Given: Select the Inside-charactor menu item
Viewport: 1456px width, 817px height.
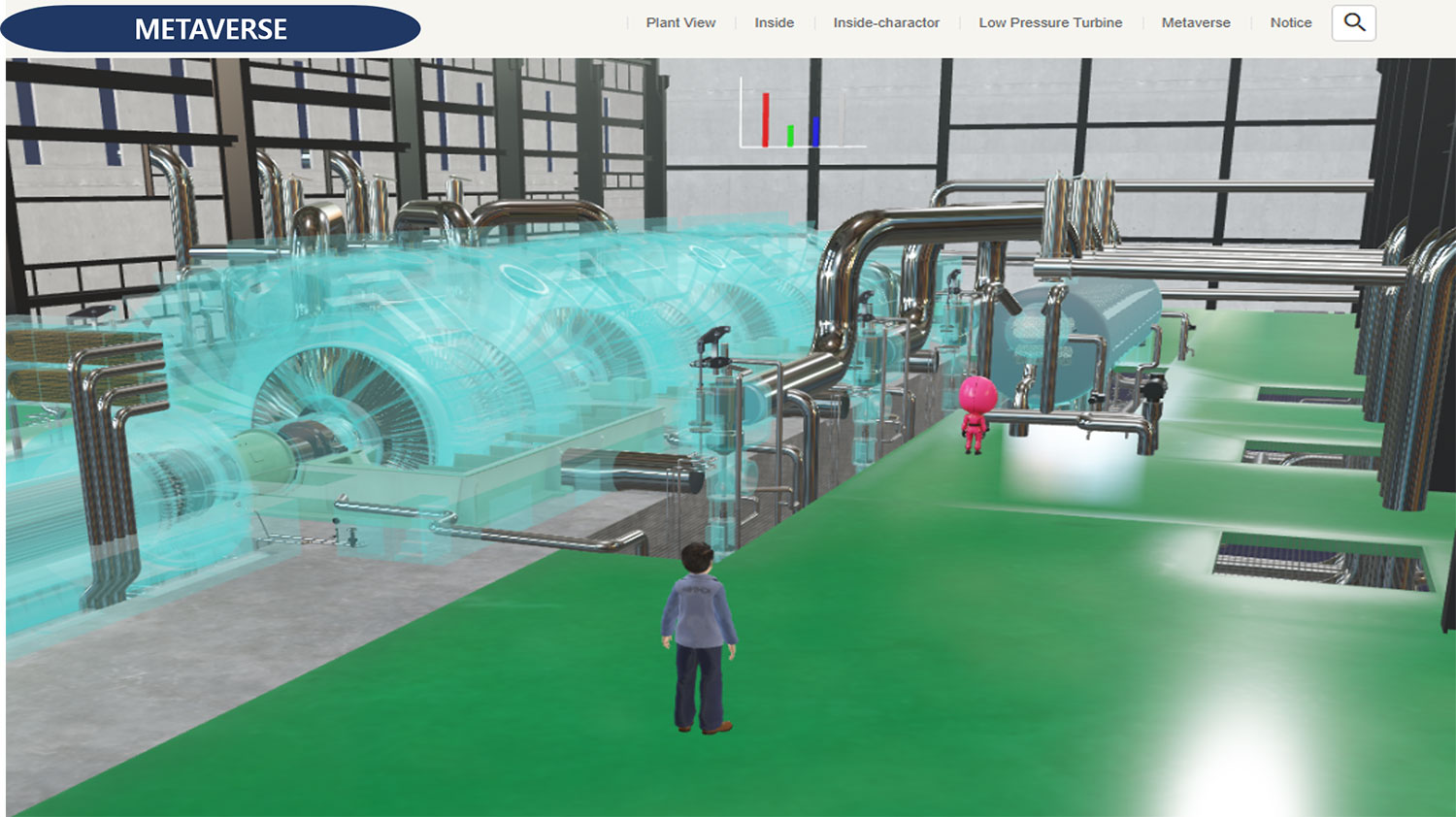Looking at the screenshot, I should pyautogui.click(x=885, y=22).
